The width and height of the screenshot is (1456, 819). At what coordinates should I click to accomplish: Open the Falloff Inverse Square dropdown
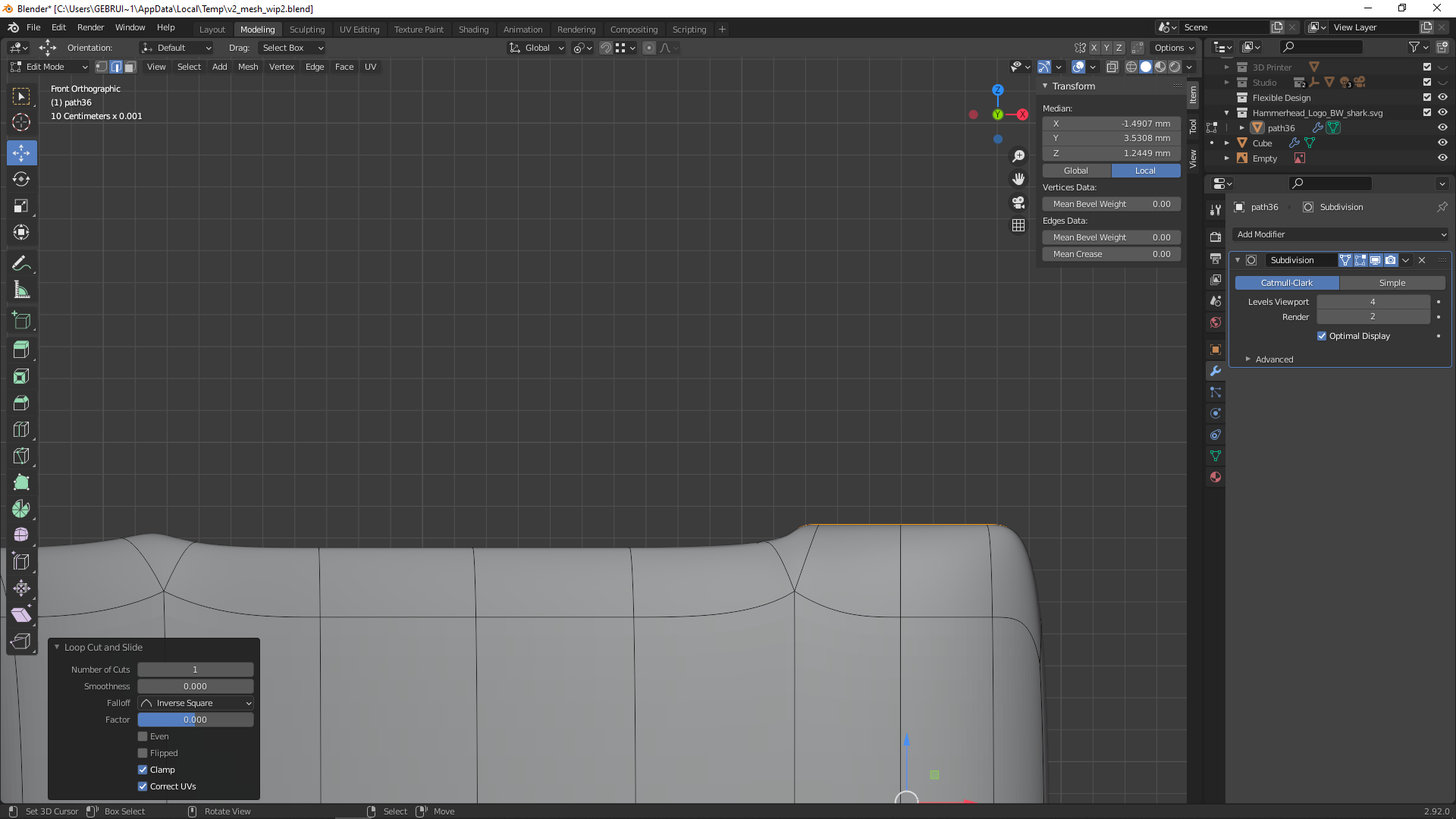[196, 703]
